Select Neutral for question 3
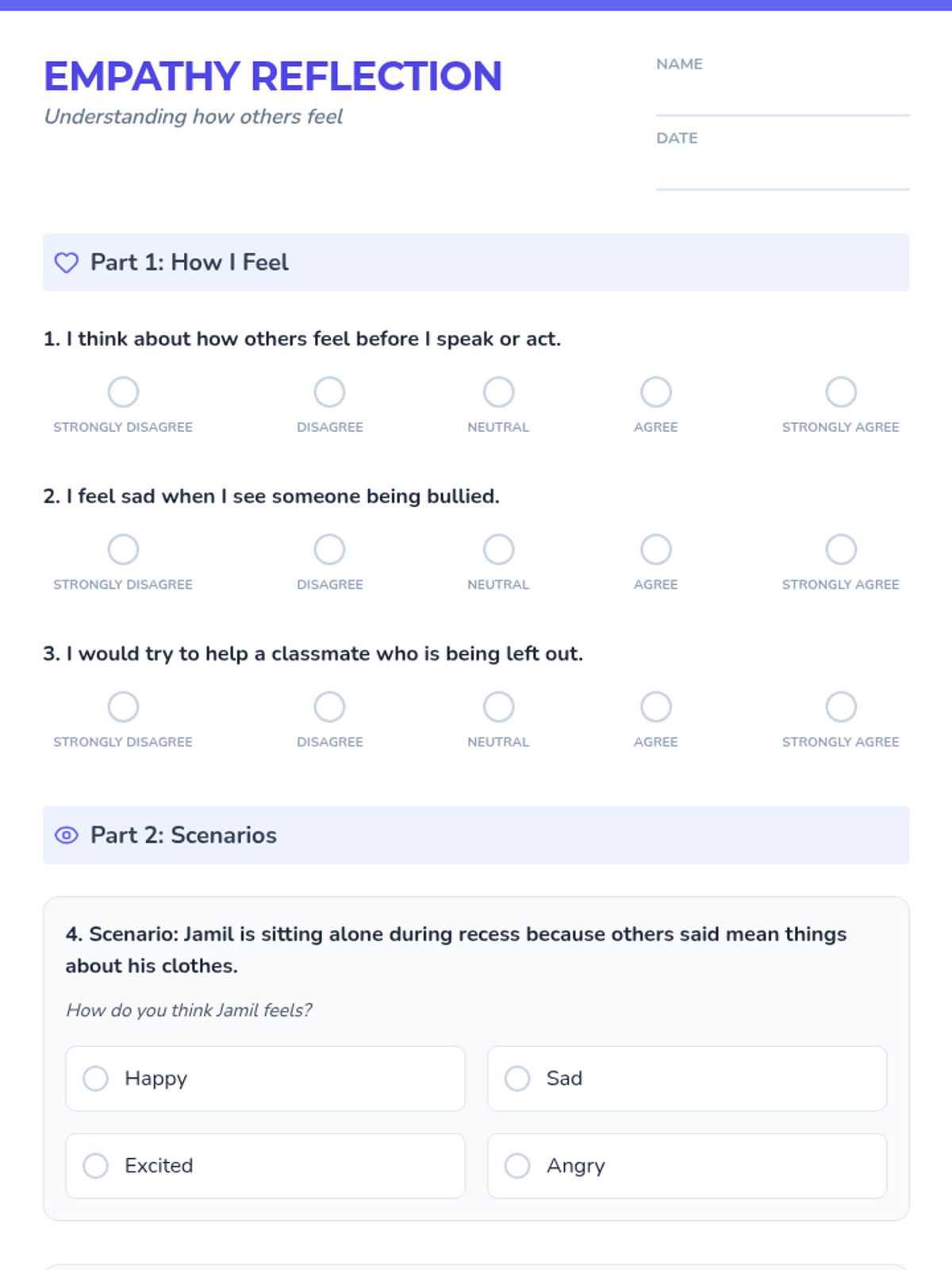This screenshot has width=952, height=1270. (498, 706)
